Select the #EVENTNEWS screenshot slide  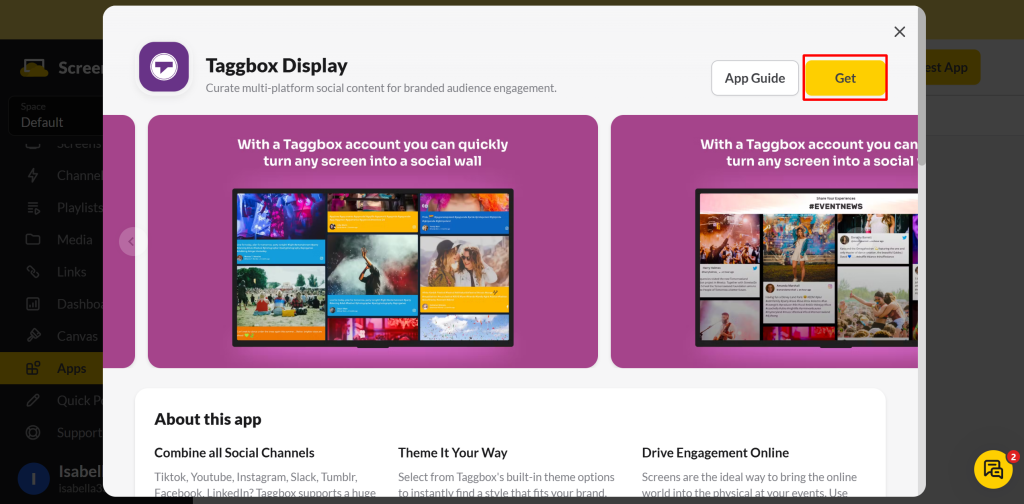point(764,242)
